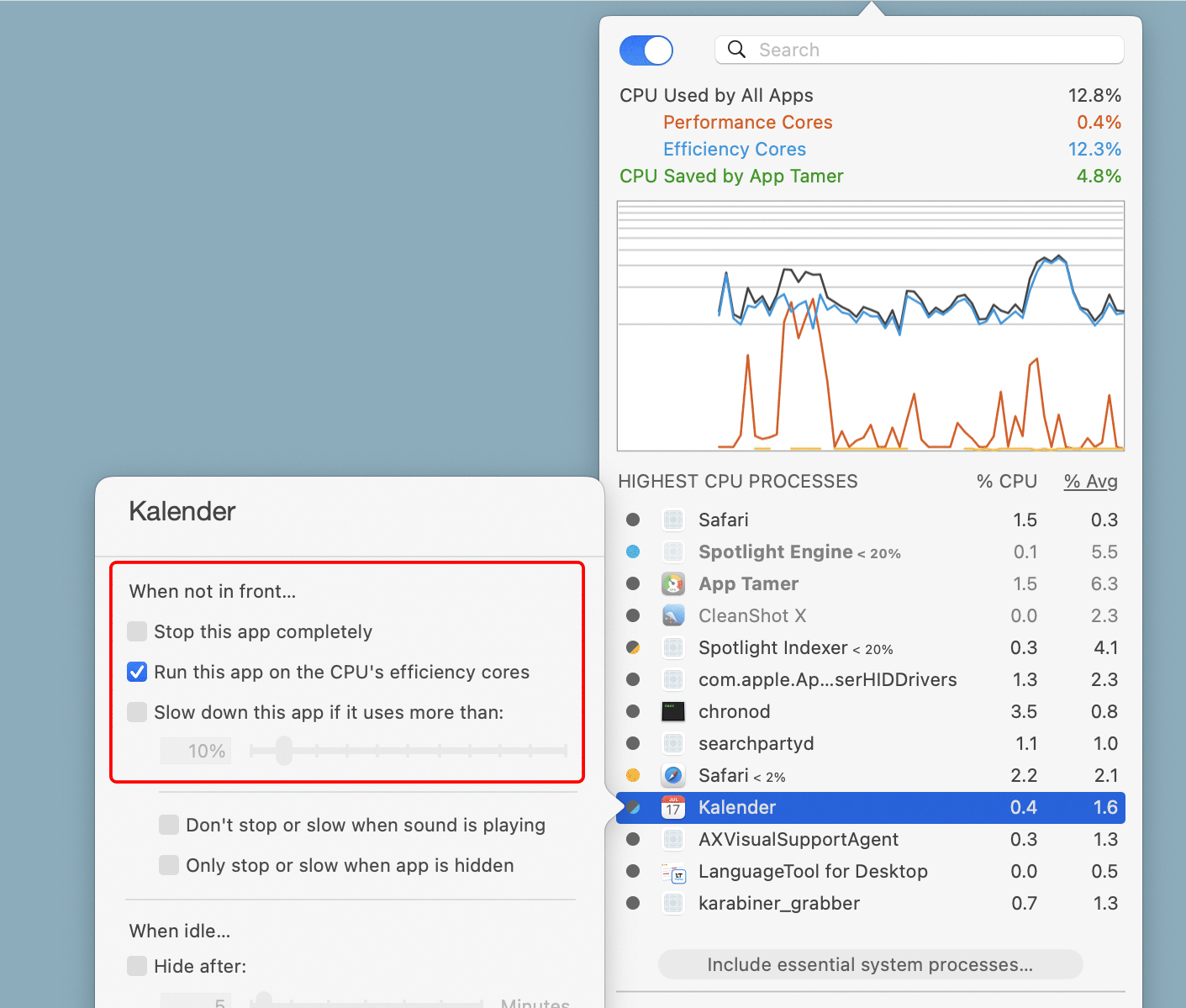The height and width of the screenshot is (1008, 1186).
Task: Click the searchpartyd process name
Action: pyautogui.click(x=756, y=743)
